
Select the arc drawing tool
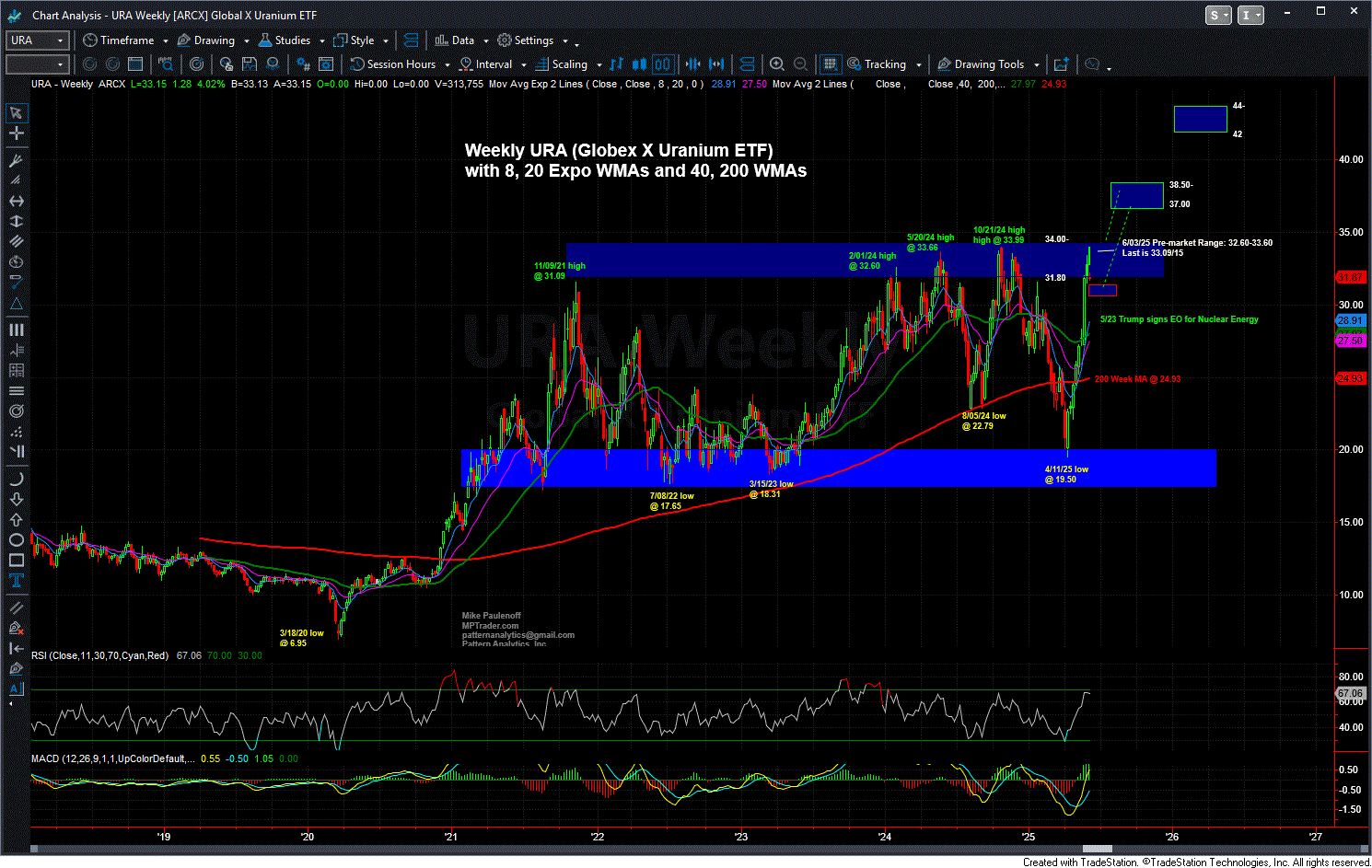coord(16,479)
